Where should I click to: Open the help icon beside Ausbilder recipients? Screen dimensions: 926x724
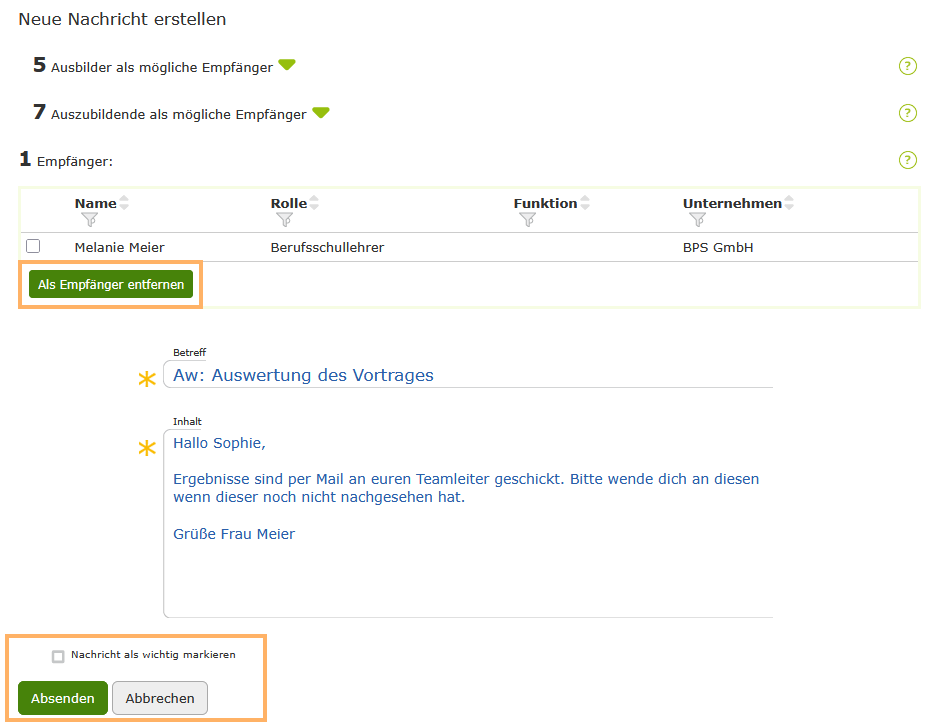coord(907,65)
